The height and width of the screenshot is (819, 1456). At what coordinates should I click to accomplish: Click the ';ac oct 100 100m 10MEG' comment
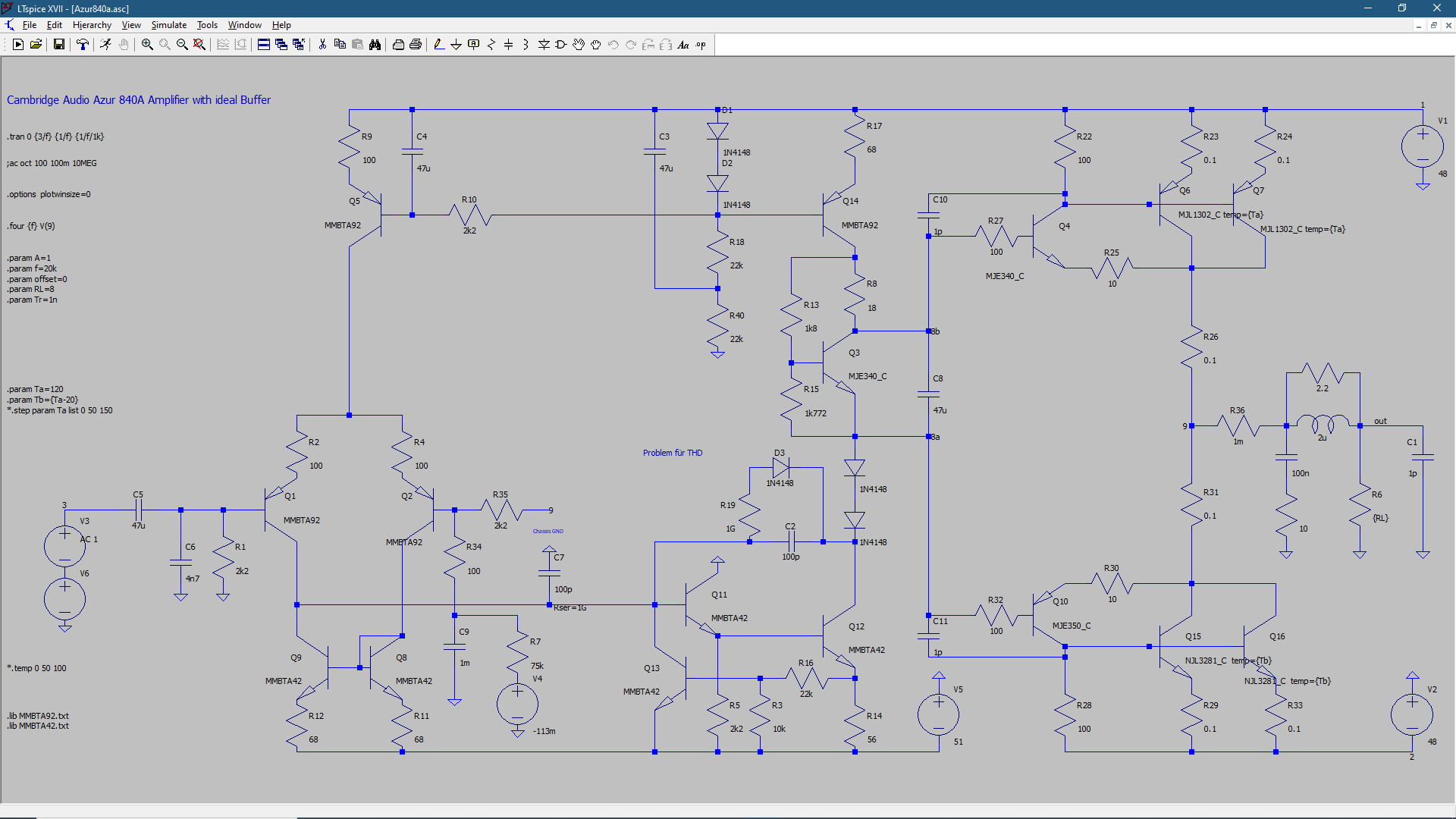click(x=52, y=163)
